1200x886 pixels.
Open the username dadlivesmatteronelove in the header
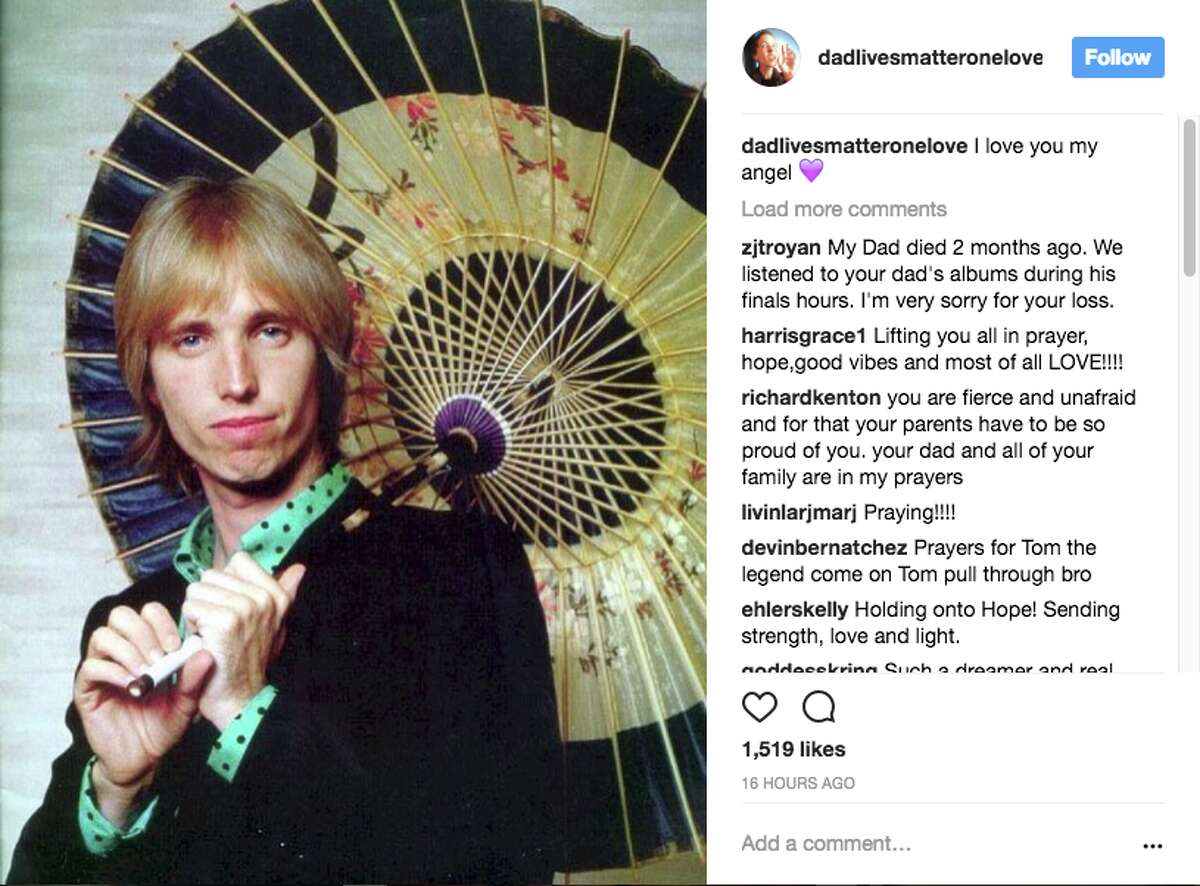[928, 57]
